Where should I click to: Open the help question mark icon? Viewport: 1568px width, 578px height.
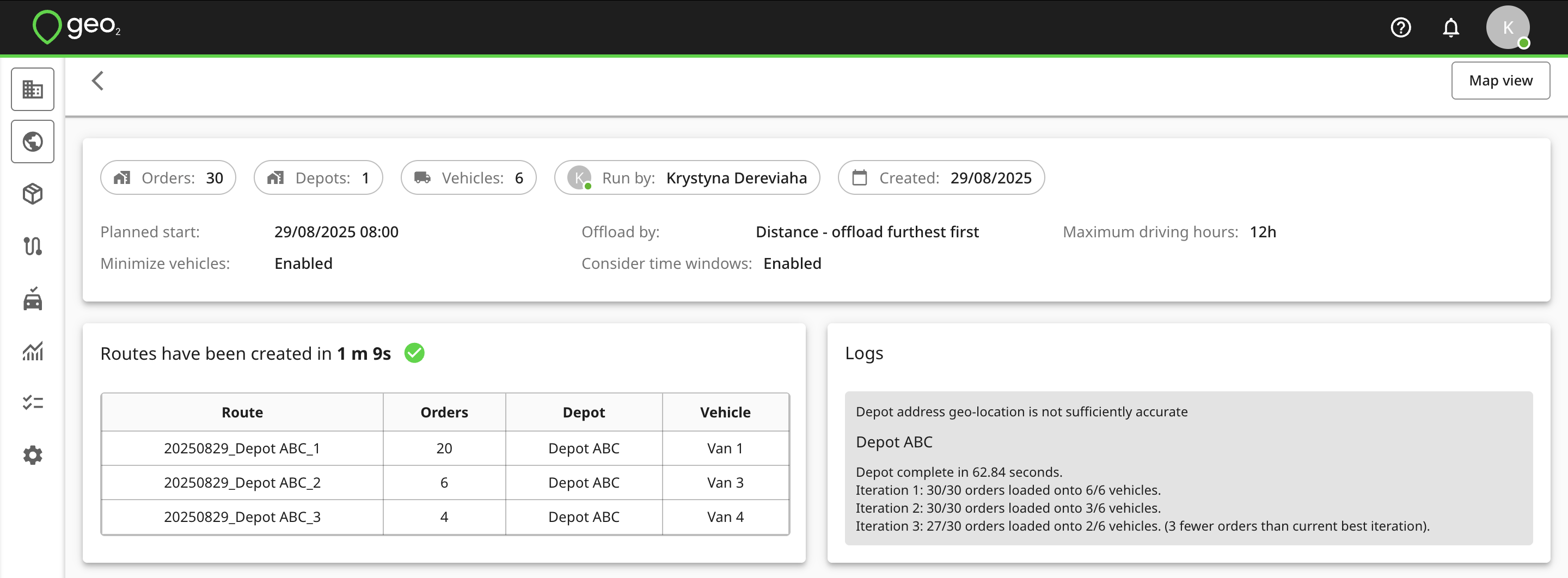point(1401,27)
